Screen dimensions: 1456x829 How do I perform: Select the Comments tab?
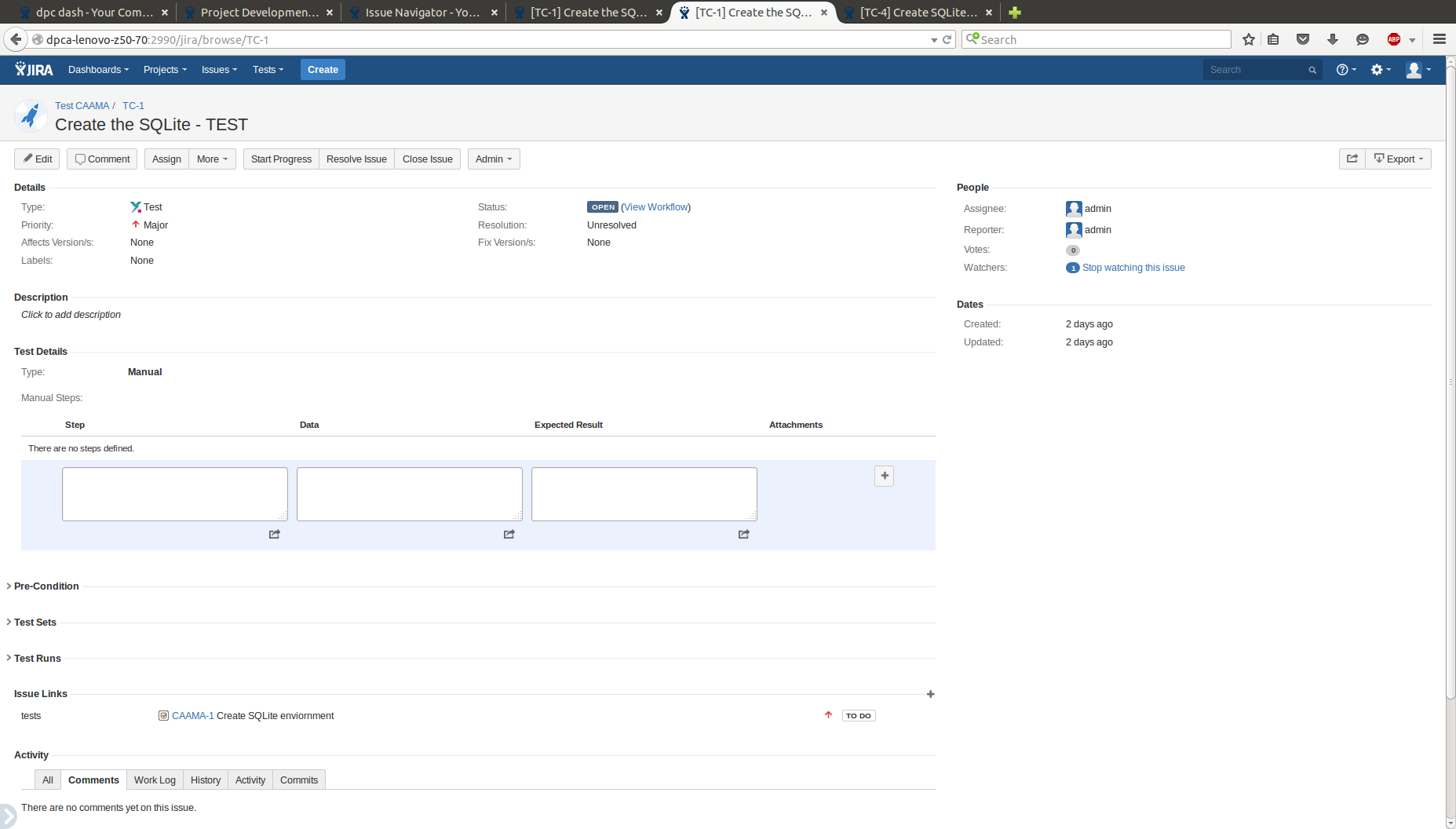point(93,780)
